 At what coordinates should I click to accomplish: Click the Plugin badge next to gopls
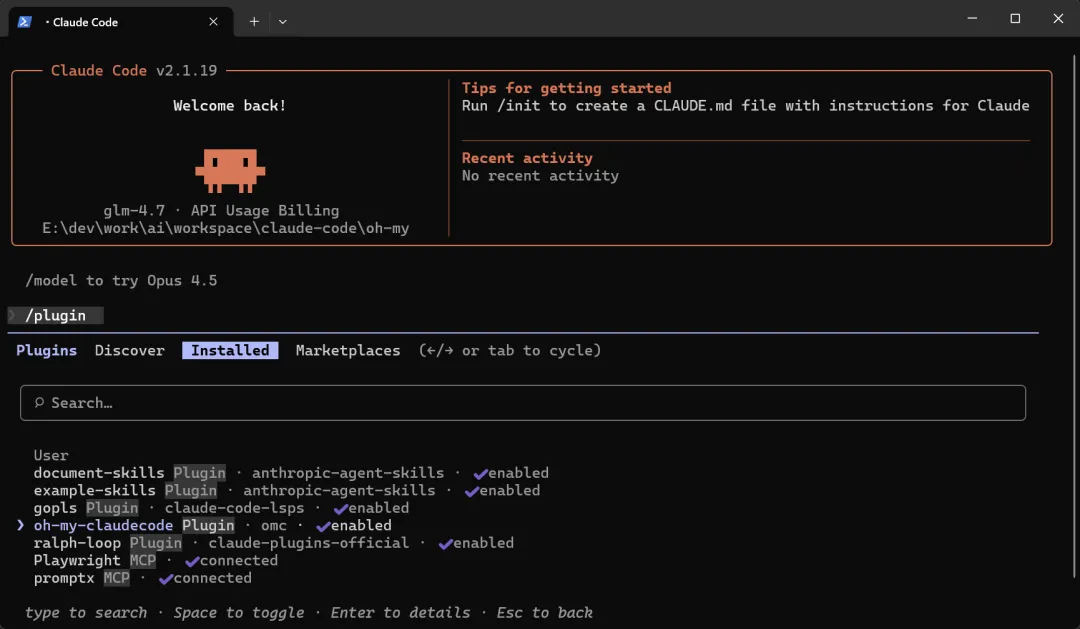pos(112,508)
